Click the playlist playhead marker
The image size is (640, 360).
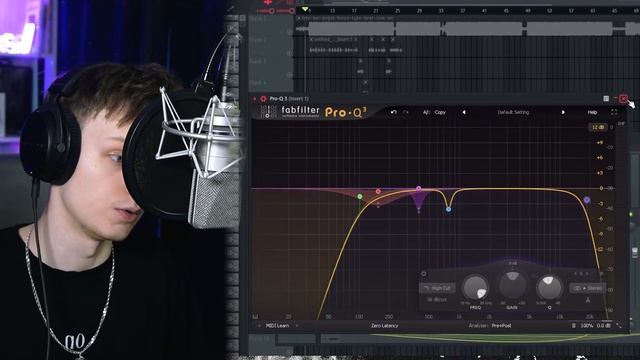point(305,9)
